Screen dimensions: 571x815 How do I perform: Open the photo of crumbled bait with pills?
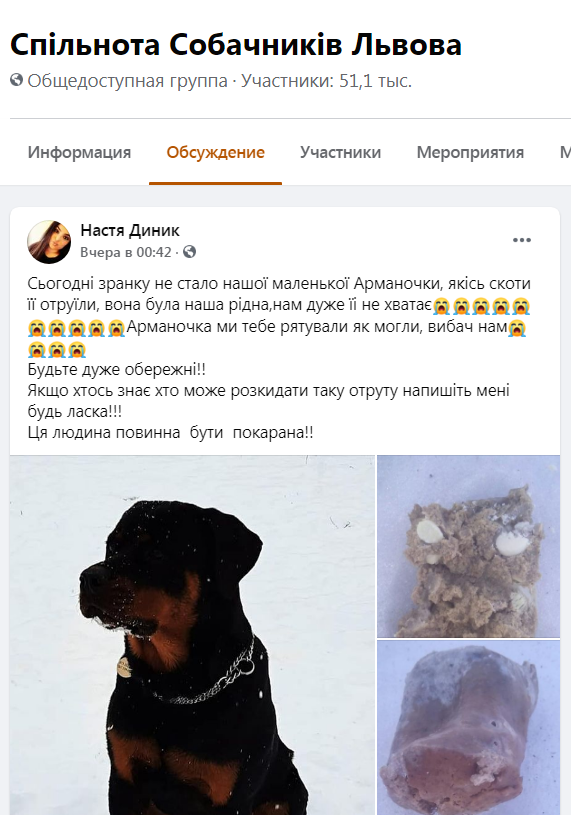coord(469,546)
